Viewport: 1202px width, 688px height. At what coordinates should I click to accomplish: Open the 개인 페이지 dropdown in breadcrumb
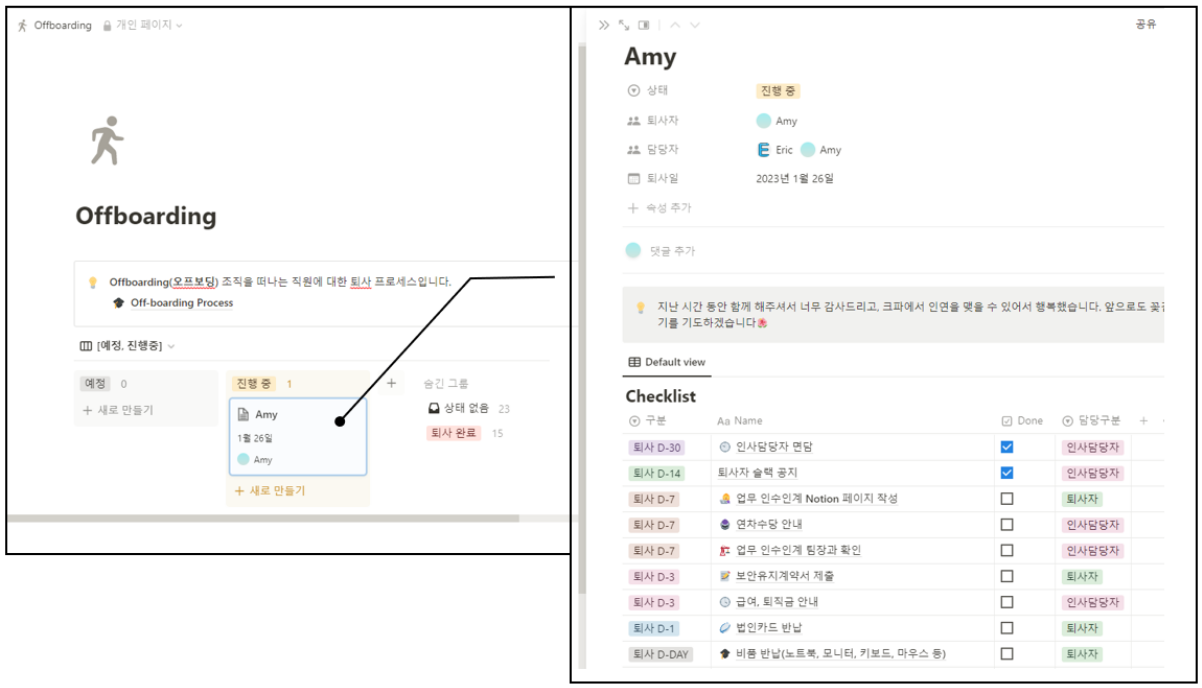(x=143, y=25)
